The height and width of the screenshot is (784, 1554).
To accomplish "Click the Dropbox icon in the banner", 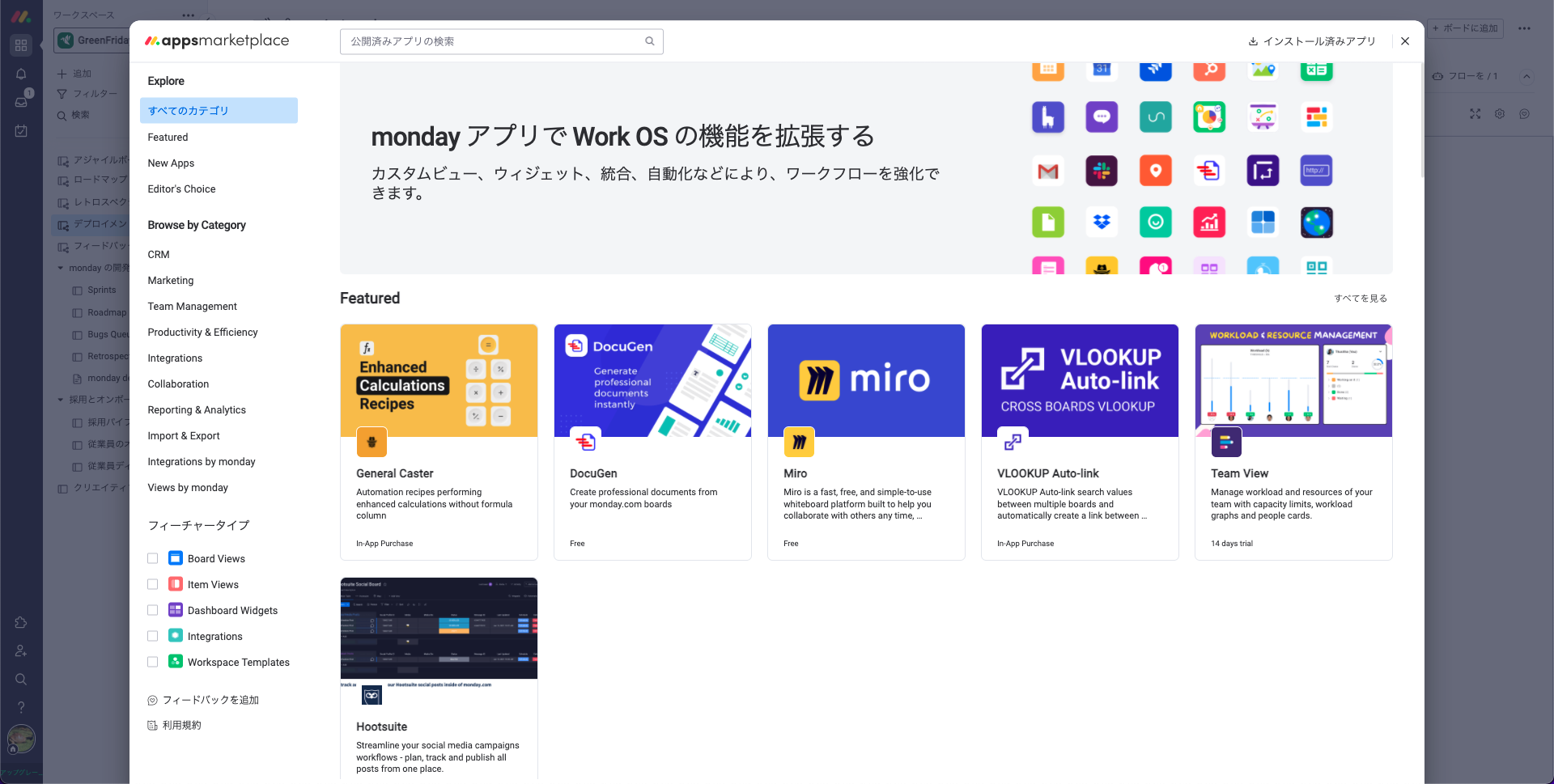I will tap(1101, 222).
